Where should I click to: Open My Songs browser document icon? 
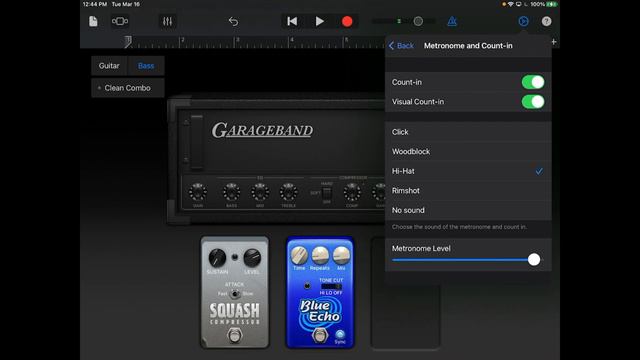(93, 21)
